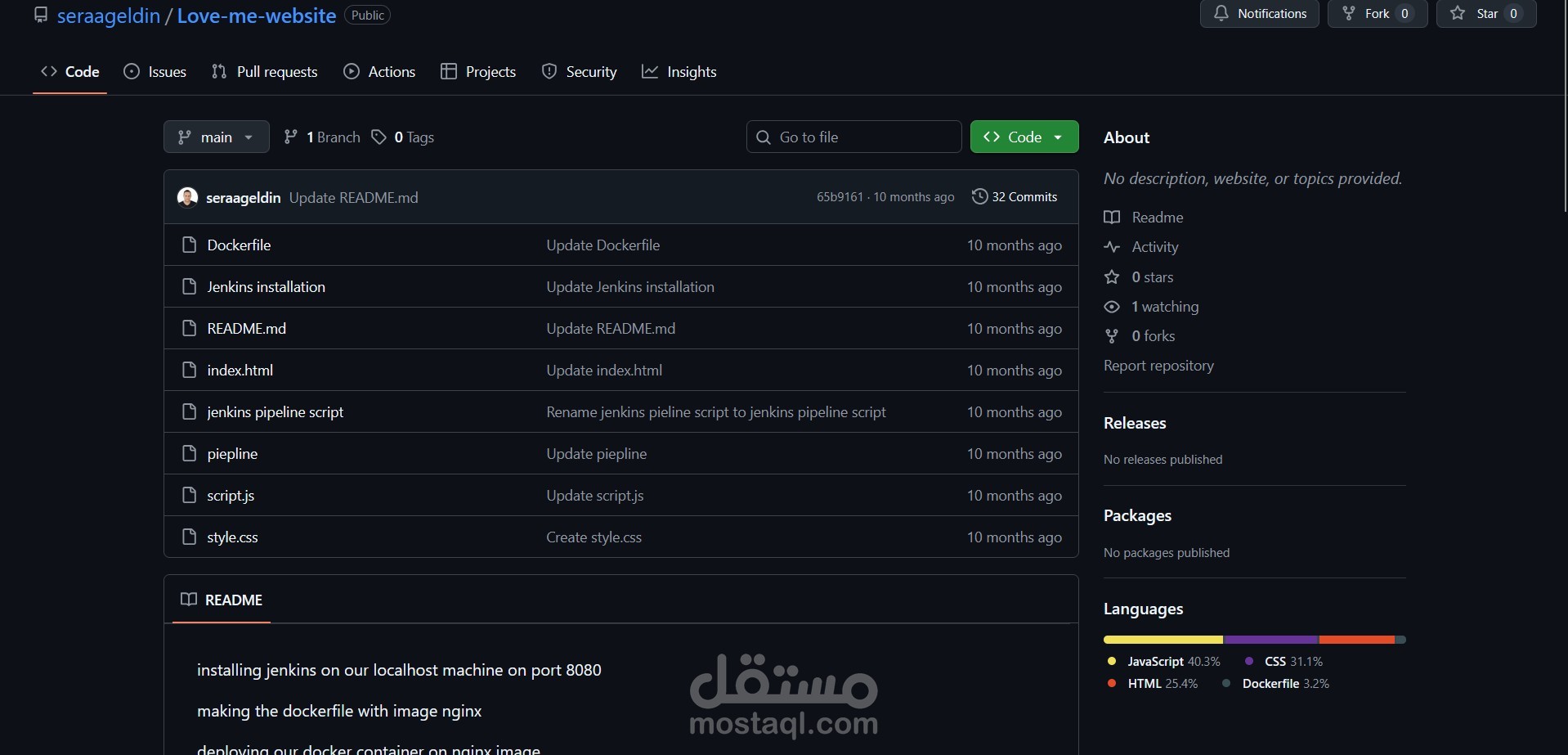
Task: Click the file icon beside jenkins pipeline script
Action: 189,411
